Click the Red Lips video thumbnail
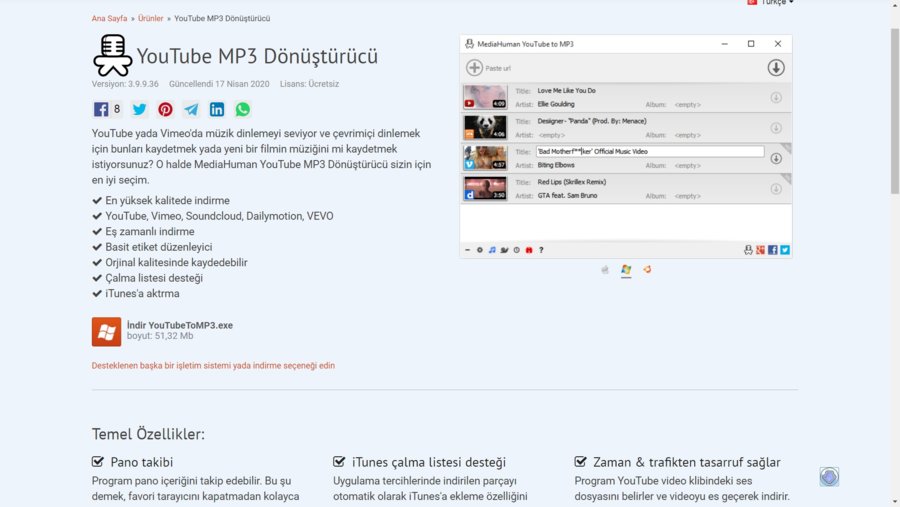 click(485, 188)
